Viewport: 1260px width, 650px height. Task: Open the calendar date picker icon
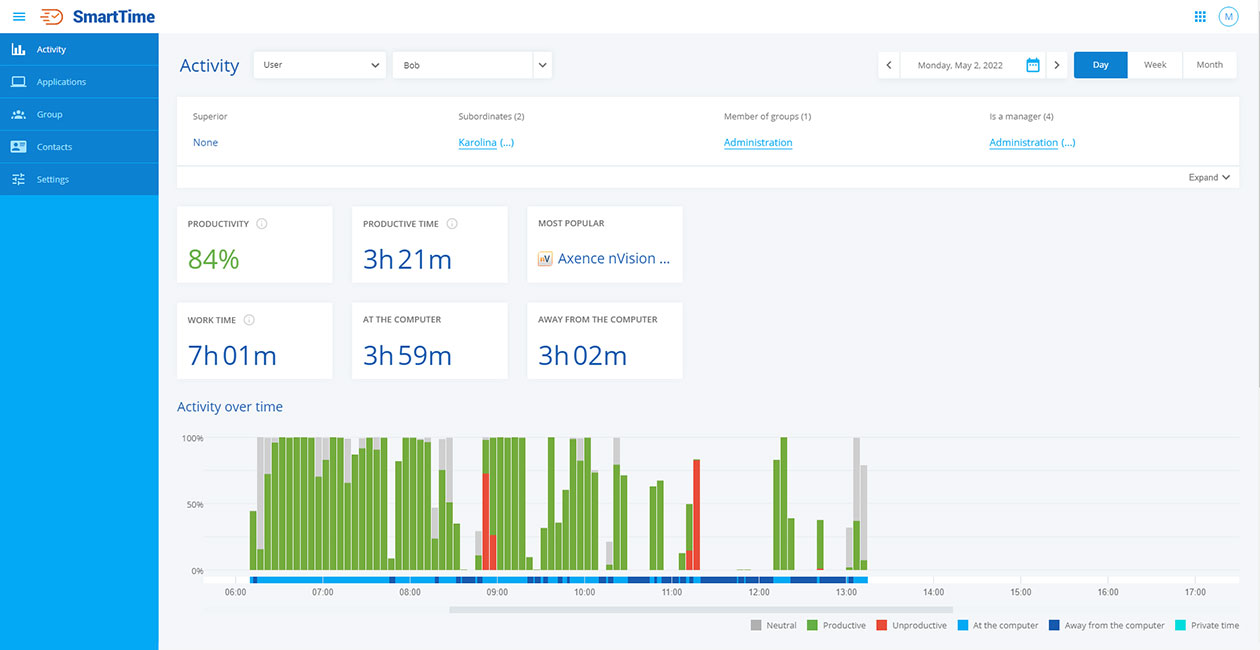(1033, 65)
